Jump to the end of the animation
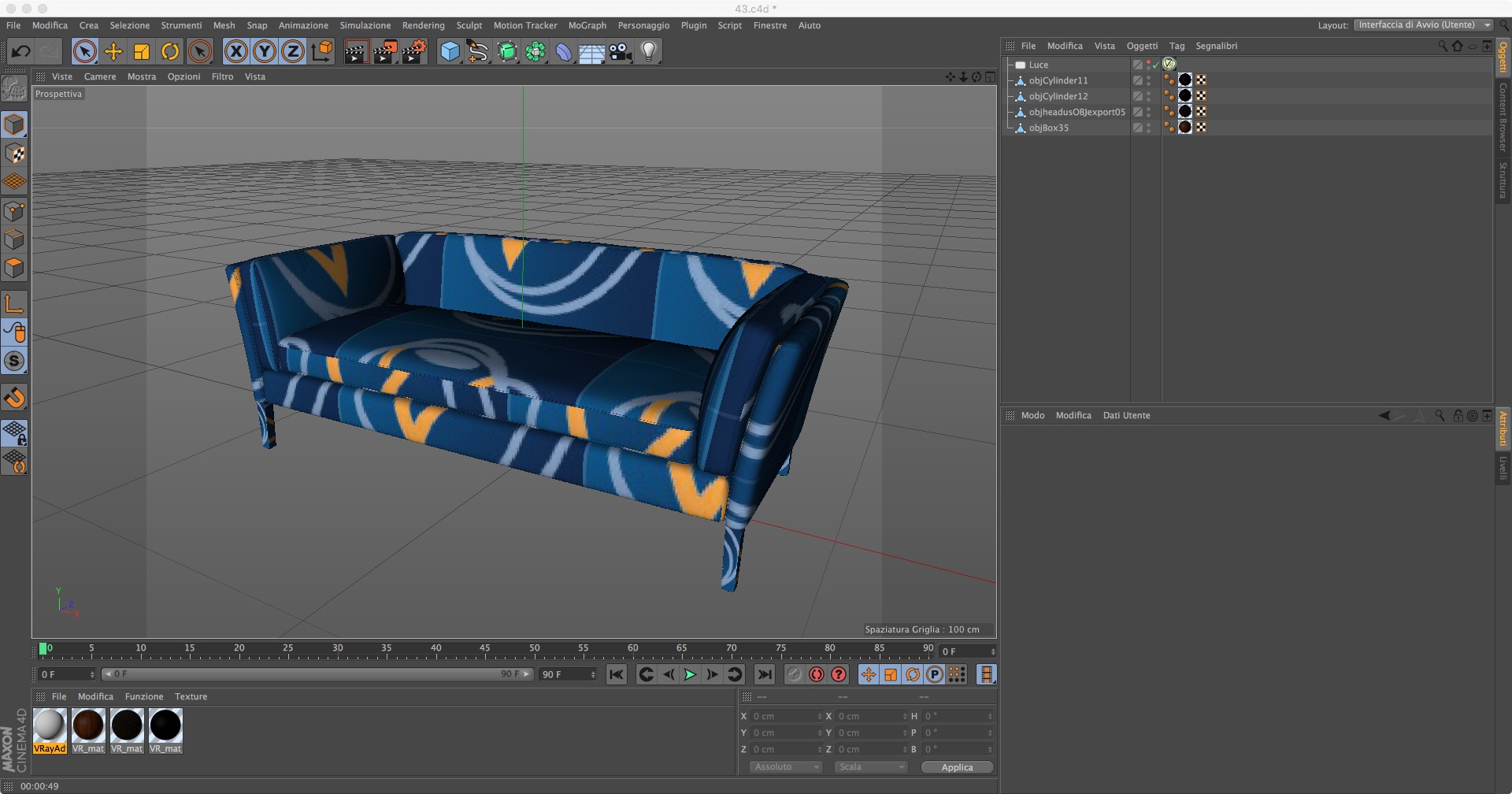Image resolution: width=1512 pixels, height=794 pixels. tap(764, 674)
